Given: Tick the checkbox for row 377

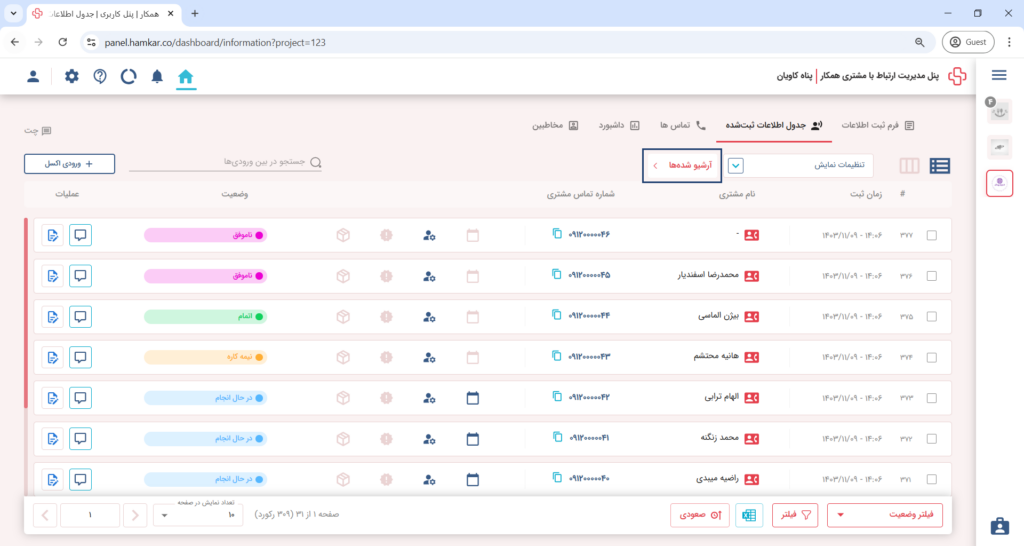Looking at the screenshot, I should coord(932,235).
